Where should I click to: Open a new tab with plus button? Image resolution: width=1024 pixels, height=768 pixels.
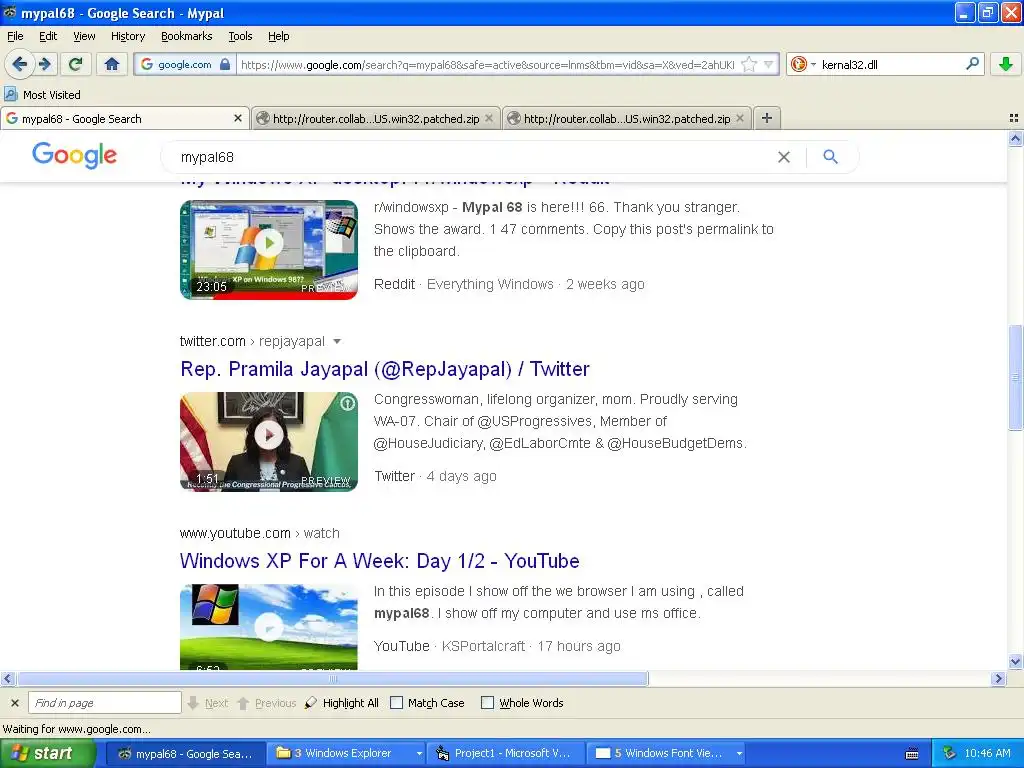point(767,118)
